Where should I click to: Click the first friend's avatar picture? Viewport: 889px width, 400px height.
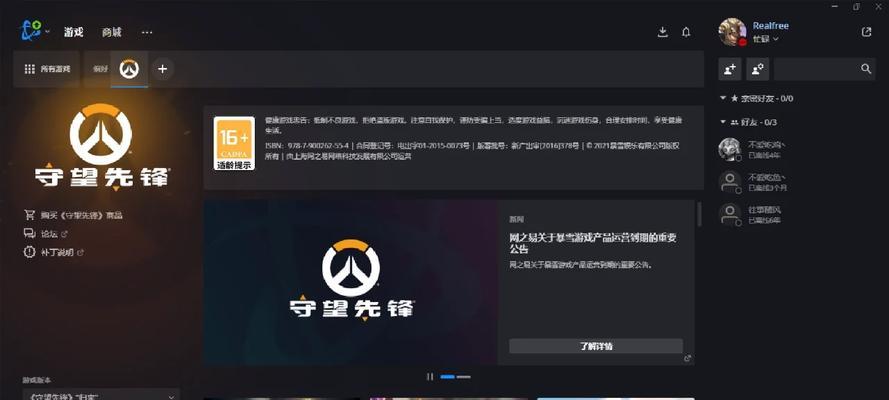(x=730, y=150)
